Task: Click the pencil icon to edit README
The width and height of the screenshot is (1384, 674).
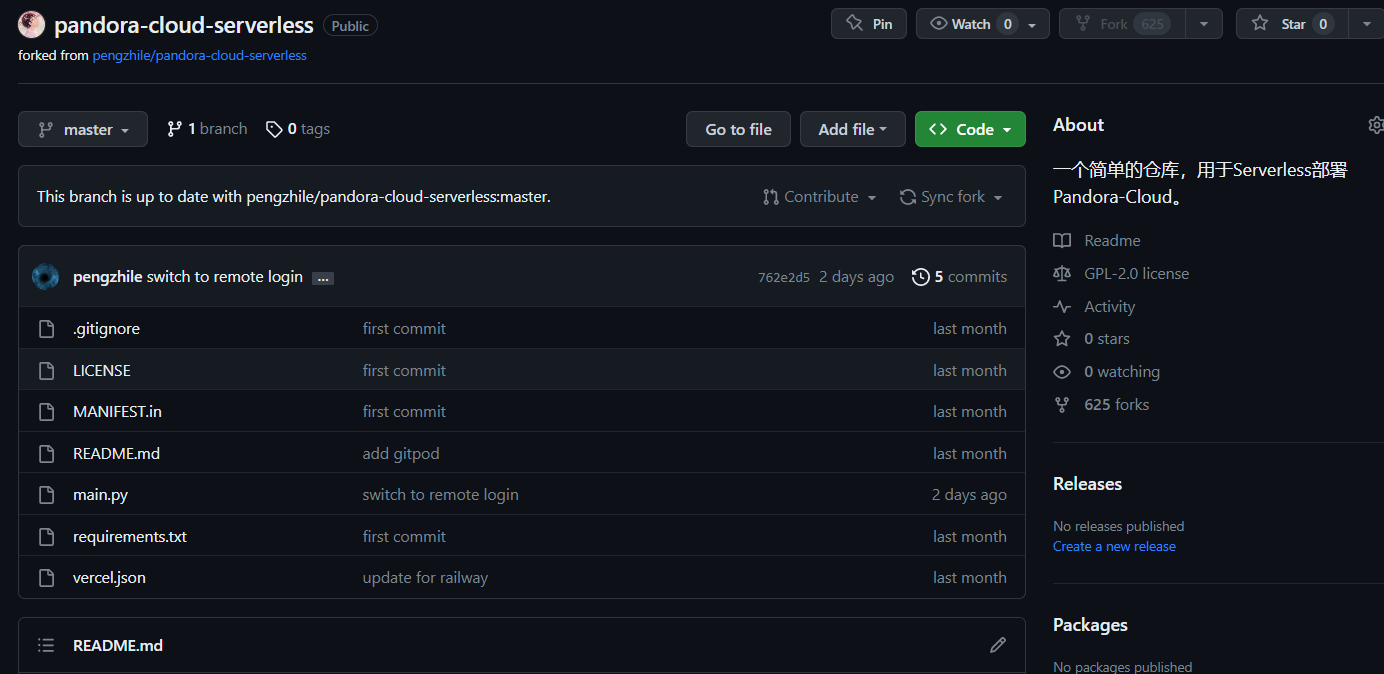Action: pos(997,645)
